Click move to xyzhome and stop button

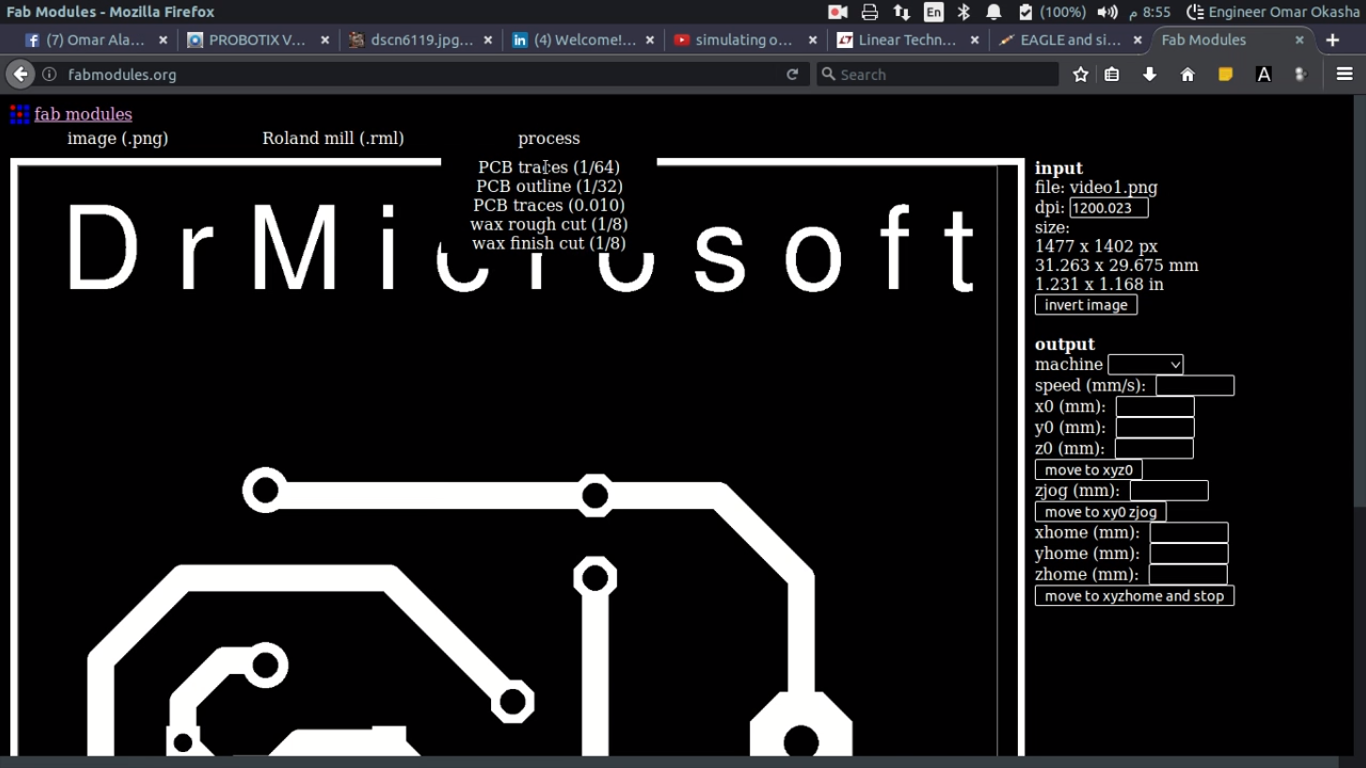[1135, 596]
